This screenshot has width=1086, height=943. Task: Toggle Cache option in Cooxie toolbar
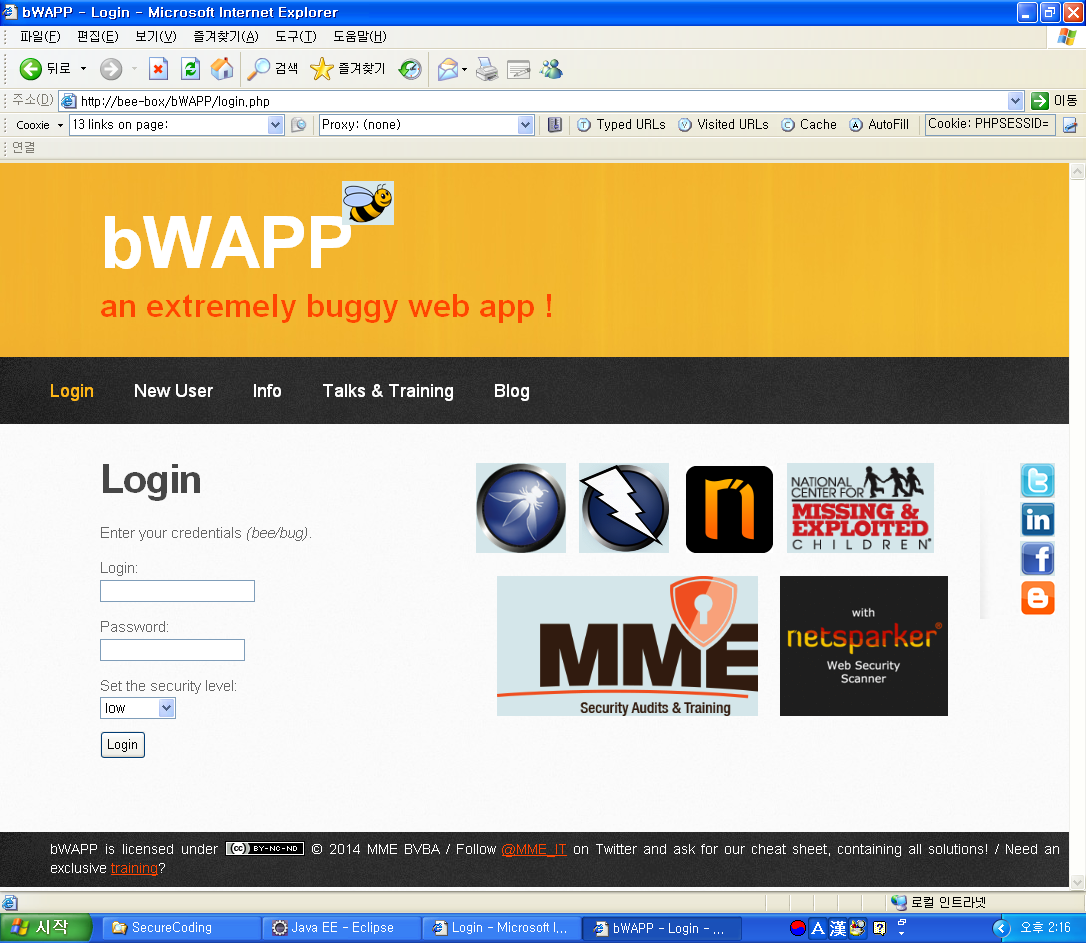pos(809,125)
